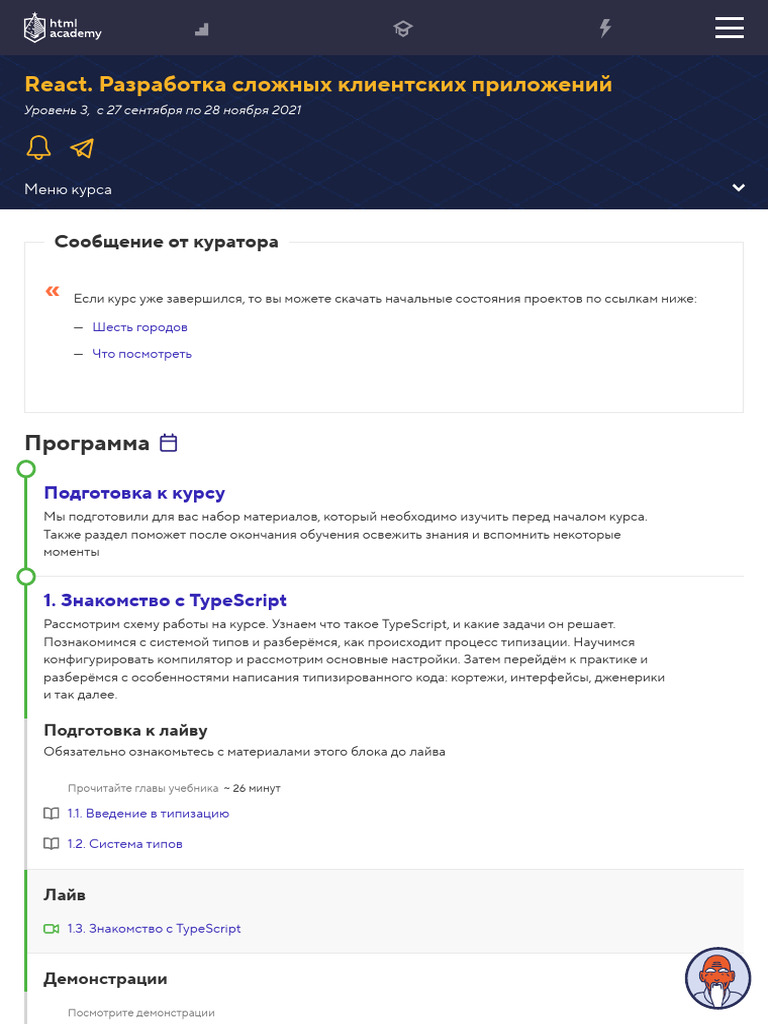The image size is (768, 1024).
Task: Click the Лайв heading
Action: [65, 895]
